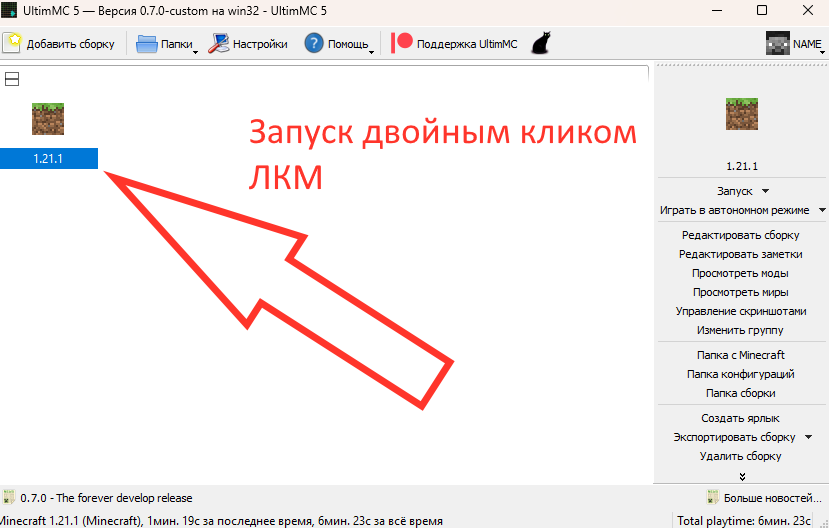The image size is (837, 531).
Task: Open Просмотреть моды
Action: (740, 273)
